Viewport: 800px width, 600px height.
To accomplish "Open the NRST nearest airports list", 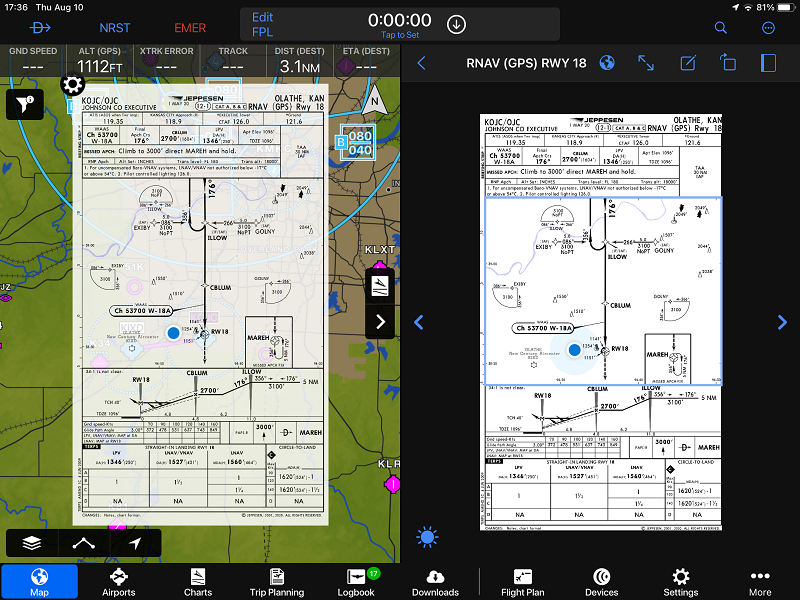I will tap(115, 28).
